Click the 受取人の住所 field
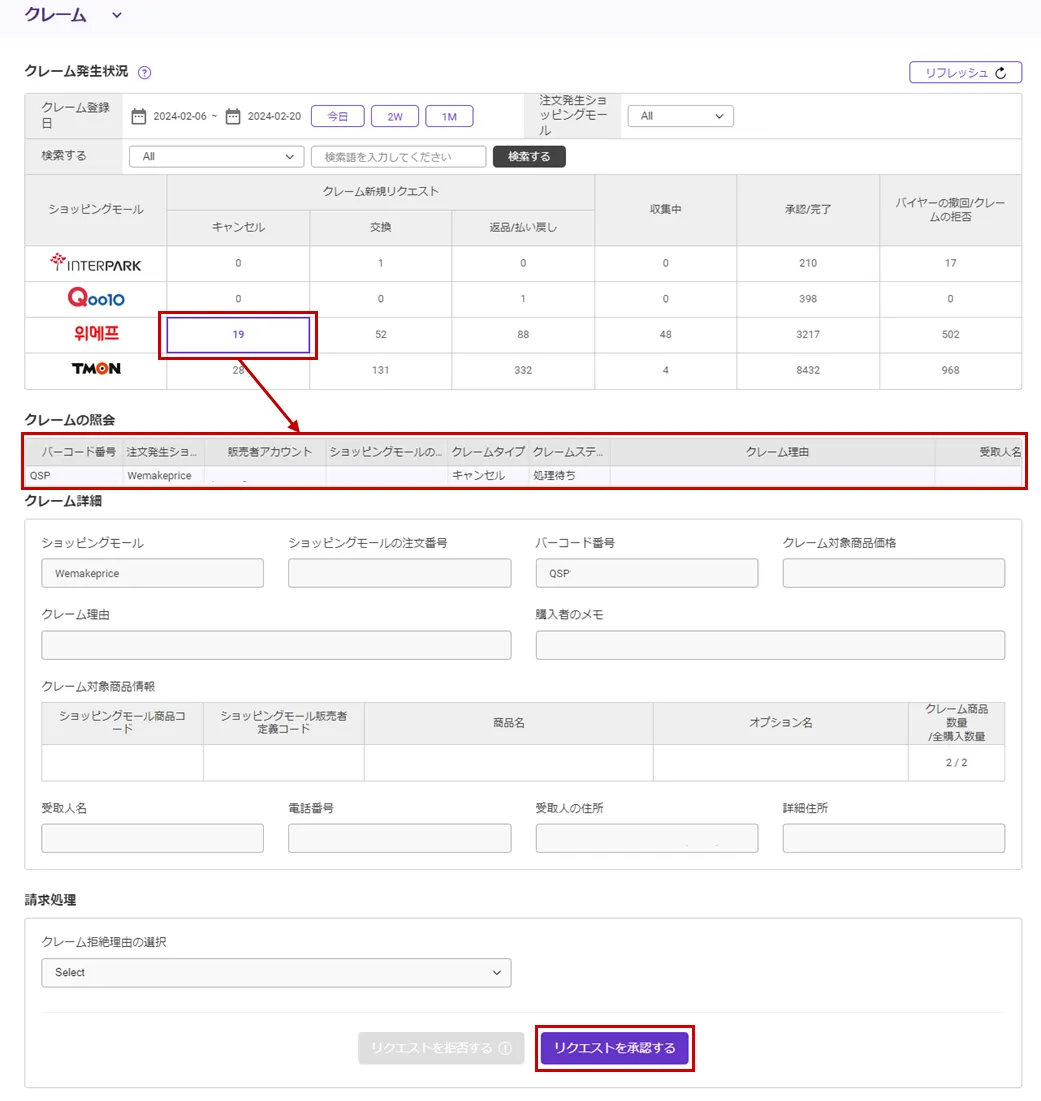This screenshot has height=1101, width=1041. click(647, 838)
